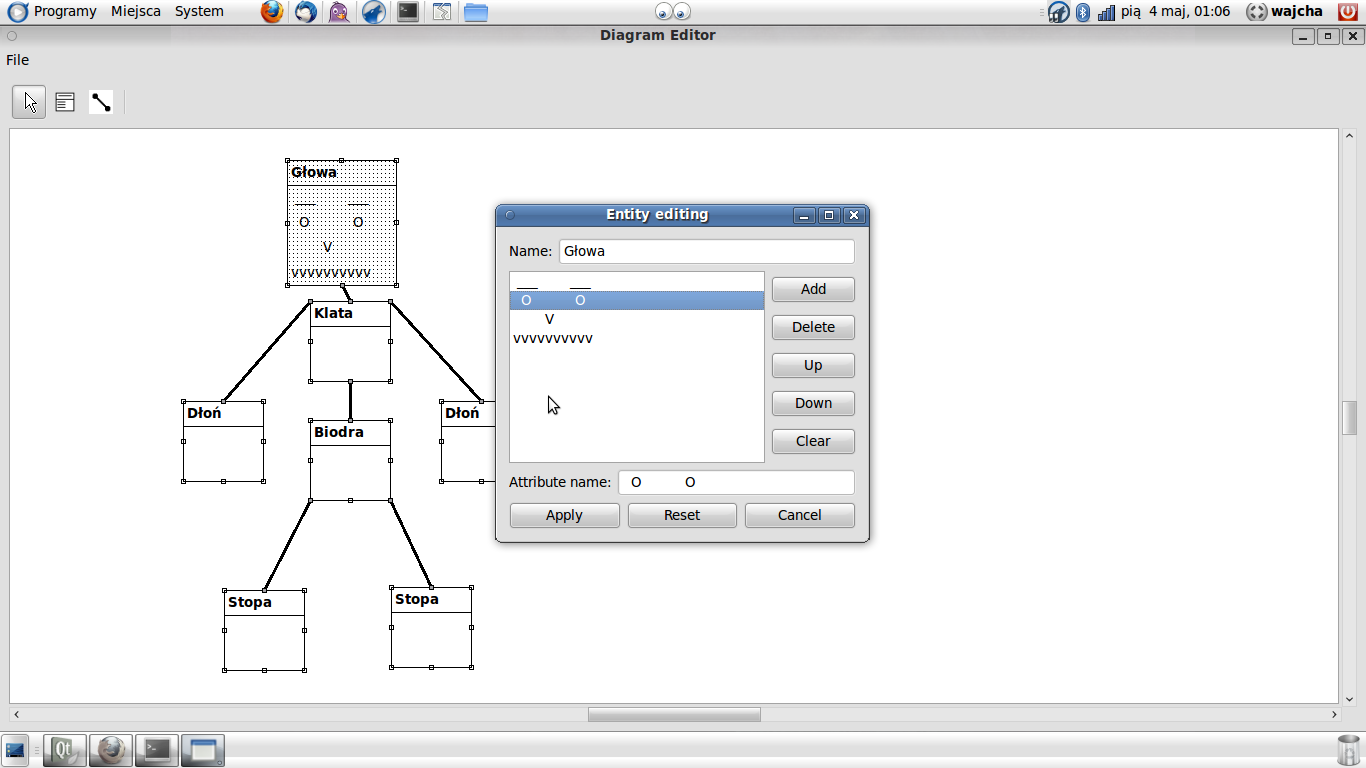This screenshot has width=1366, height=768.
Task: Move the attribute with the Down button
Action: coord(813,403)
